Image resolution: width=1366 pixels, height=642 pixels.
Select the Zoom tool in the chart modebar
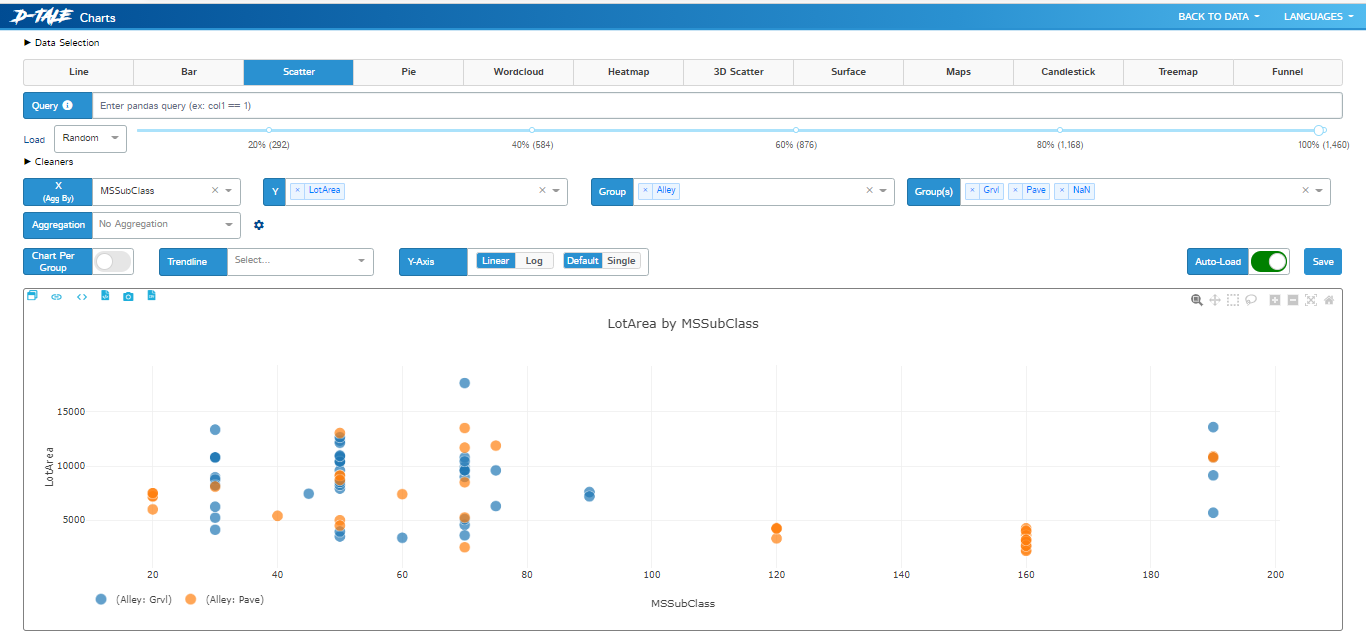[1196, 299]
